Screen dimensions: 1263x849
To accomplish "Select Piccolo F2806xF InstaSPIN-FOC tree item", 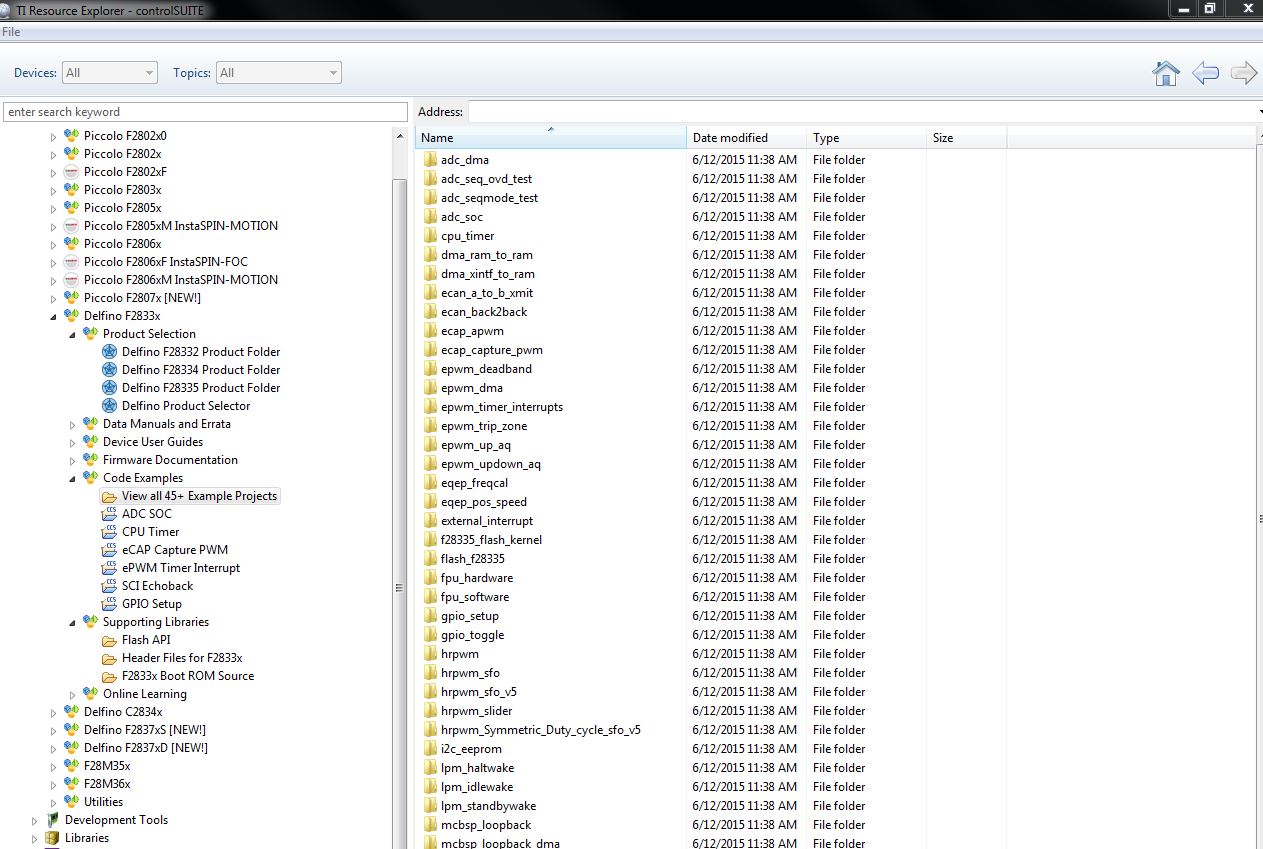I will pos(166,262).
